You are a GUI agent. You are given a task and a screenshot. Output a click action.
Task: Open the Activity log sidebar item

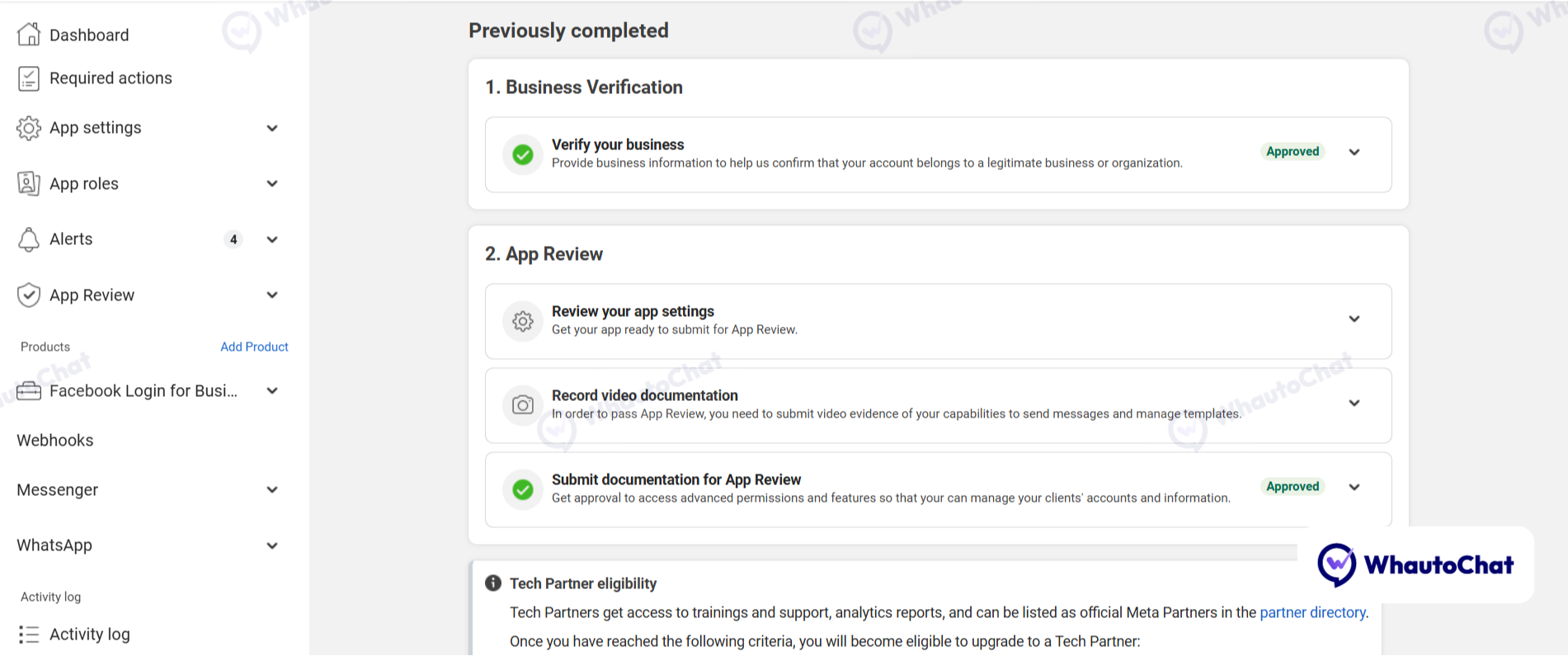pyautogui.click(x=90, y=634)
